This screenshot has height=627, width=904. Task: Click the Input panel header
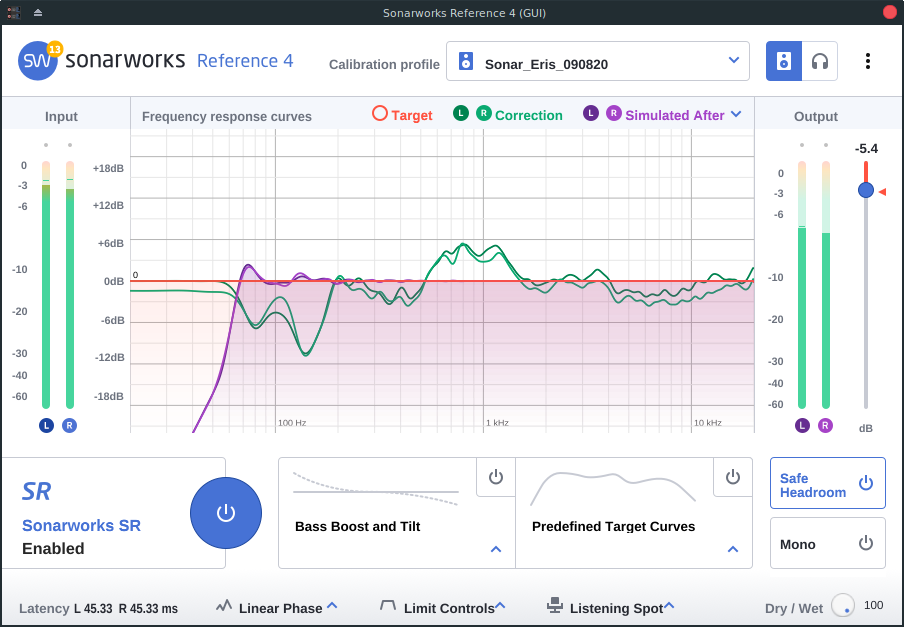pos(61,116)
